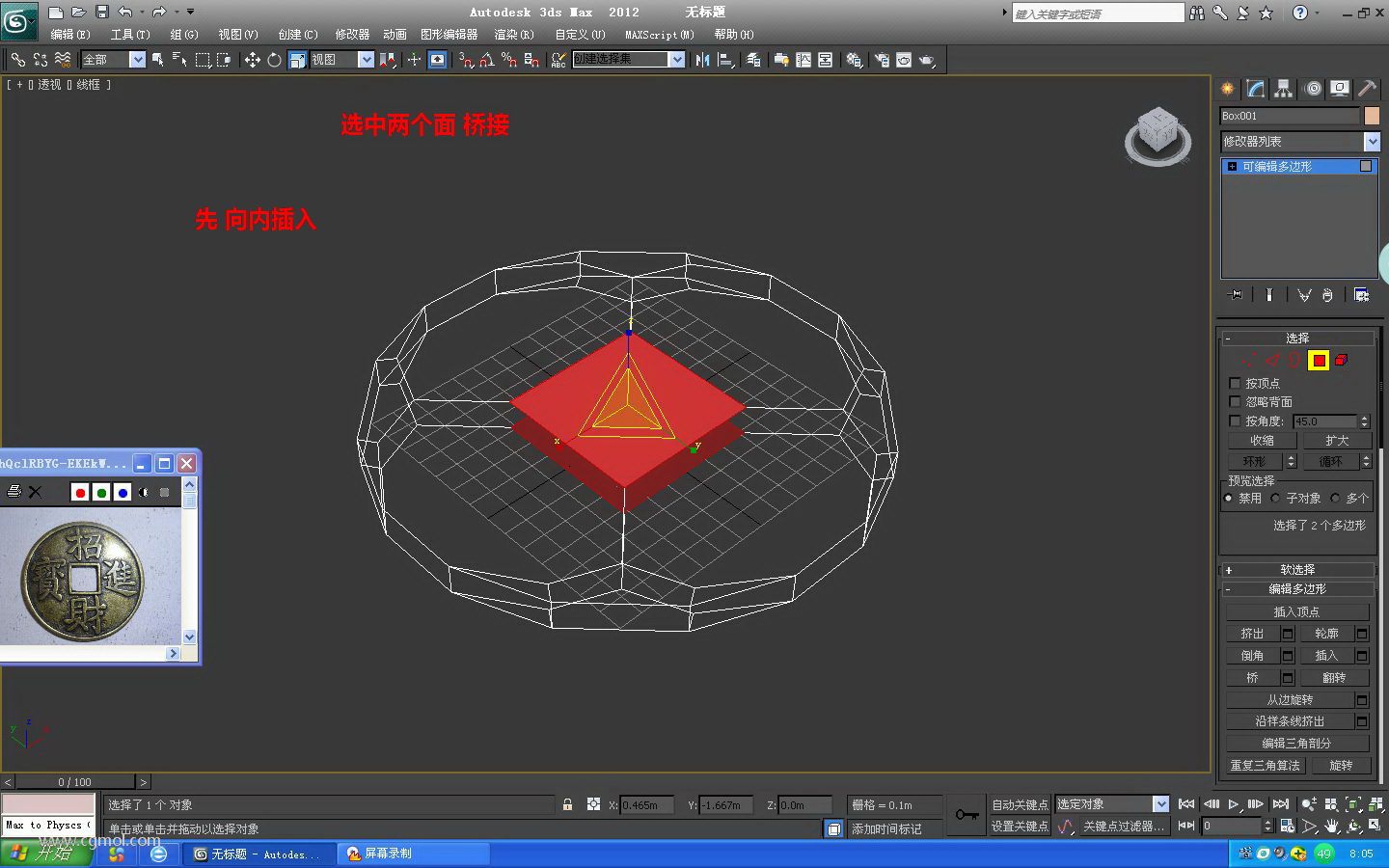Open the Motion command panel tab

pyautogui.click(x=1312, y=89)
